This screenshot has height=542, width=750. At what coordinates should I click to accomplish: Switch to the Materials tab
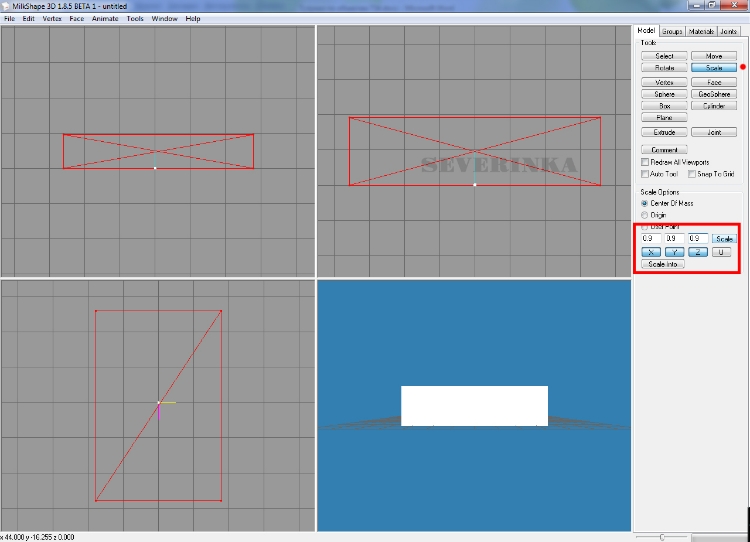(x=701, y=31)
